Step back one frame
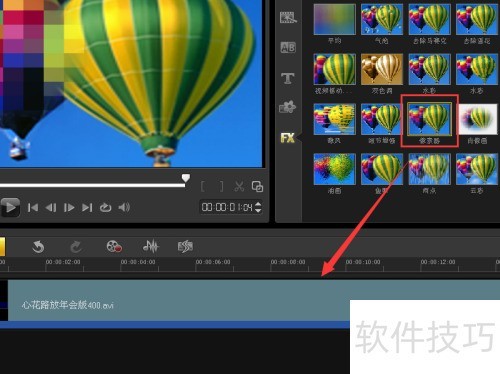Viewport: 500px width, 374px height. [x=51, y=208]
